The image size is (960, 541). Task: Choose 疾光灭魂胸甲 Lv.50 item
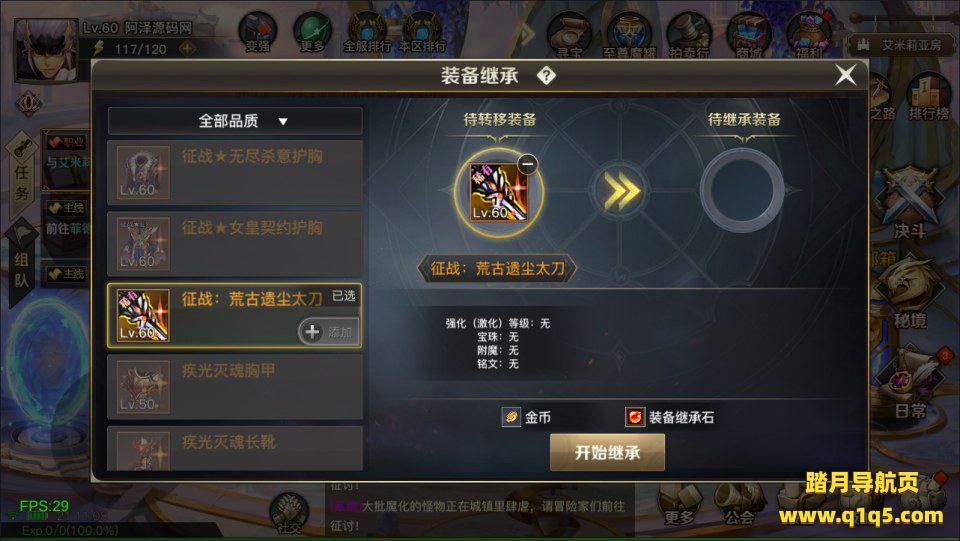[x=235, y=387]
